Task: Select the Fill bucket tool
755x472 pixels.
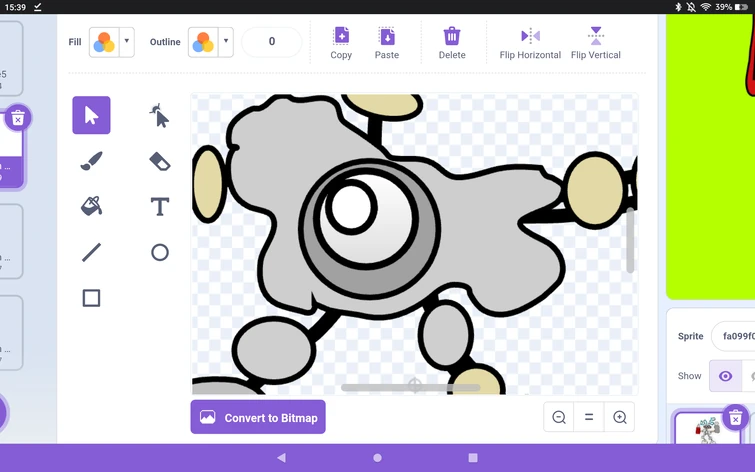Action: (x=91, y=206)
